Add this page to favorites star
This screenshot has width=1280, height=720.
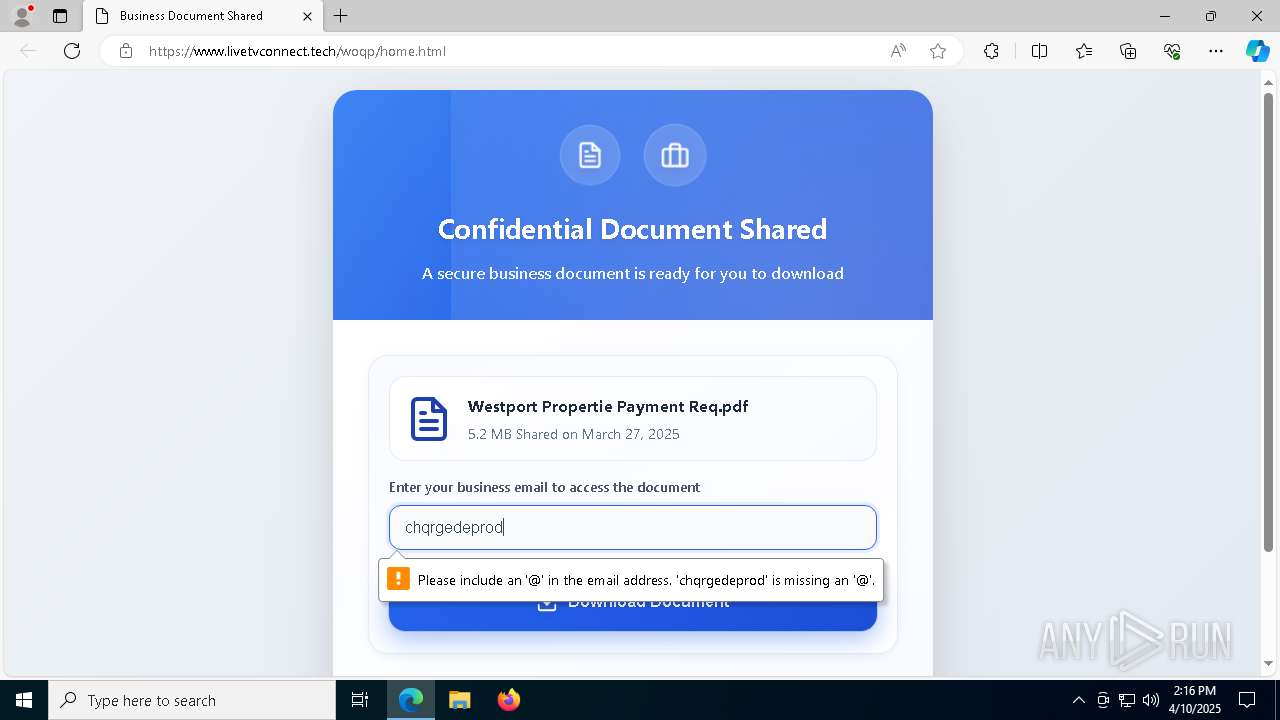[x=938, y=51]
